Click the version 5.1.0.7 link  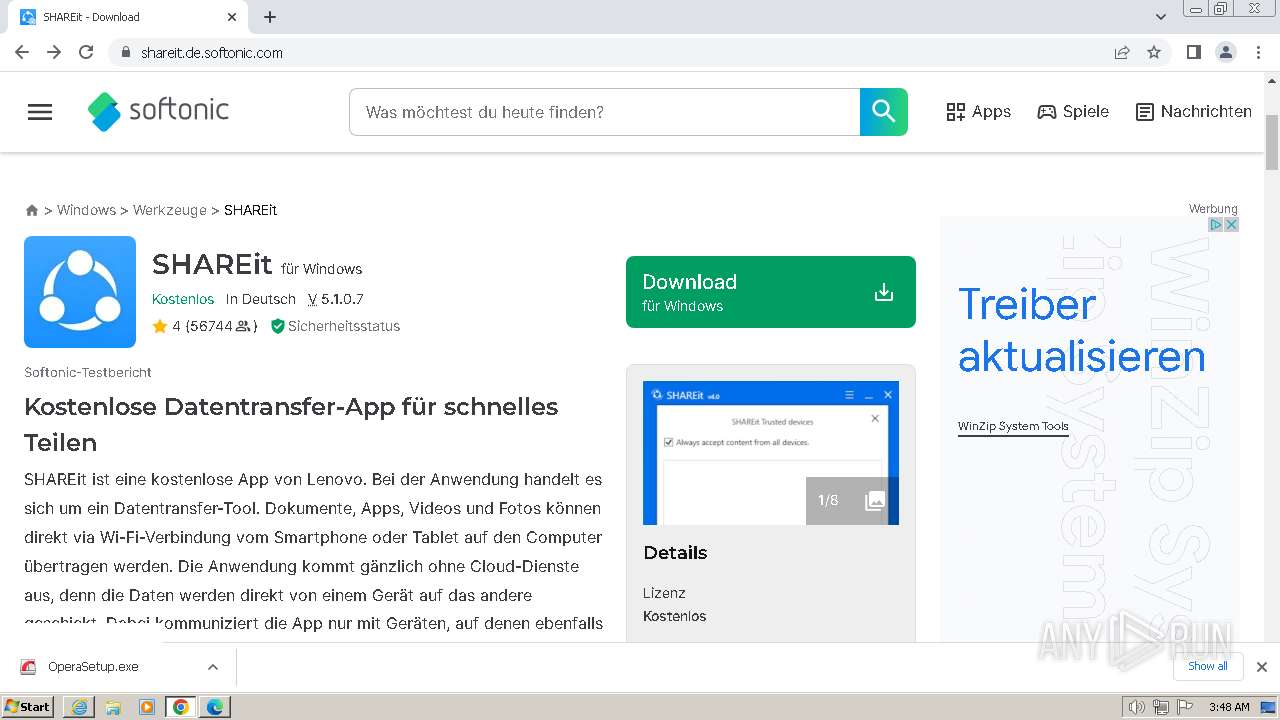click(x=336, y=299)
